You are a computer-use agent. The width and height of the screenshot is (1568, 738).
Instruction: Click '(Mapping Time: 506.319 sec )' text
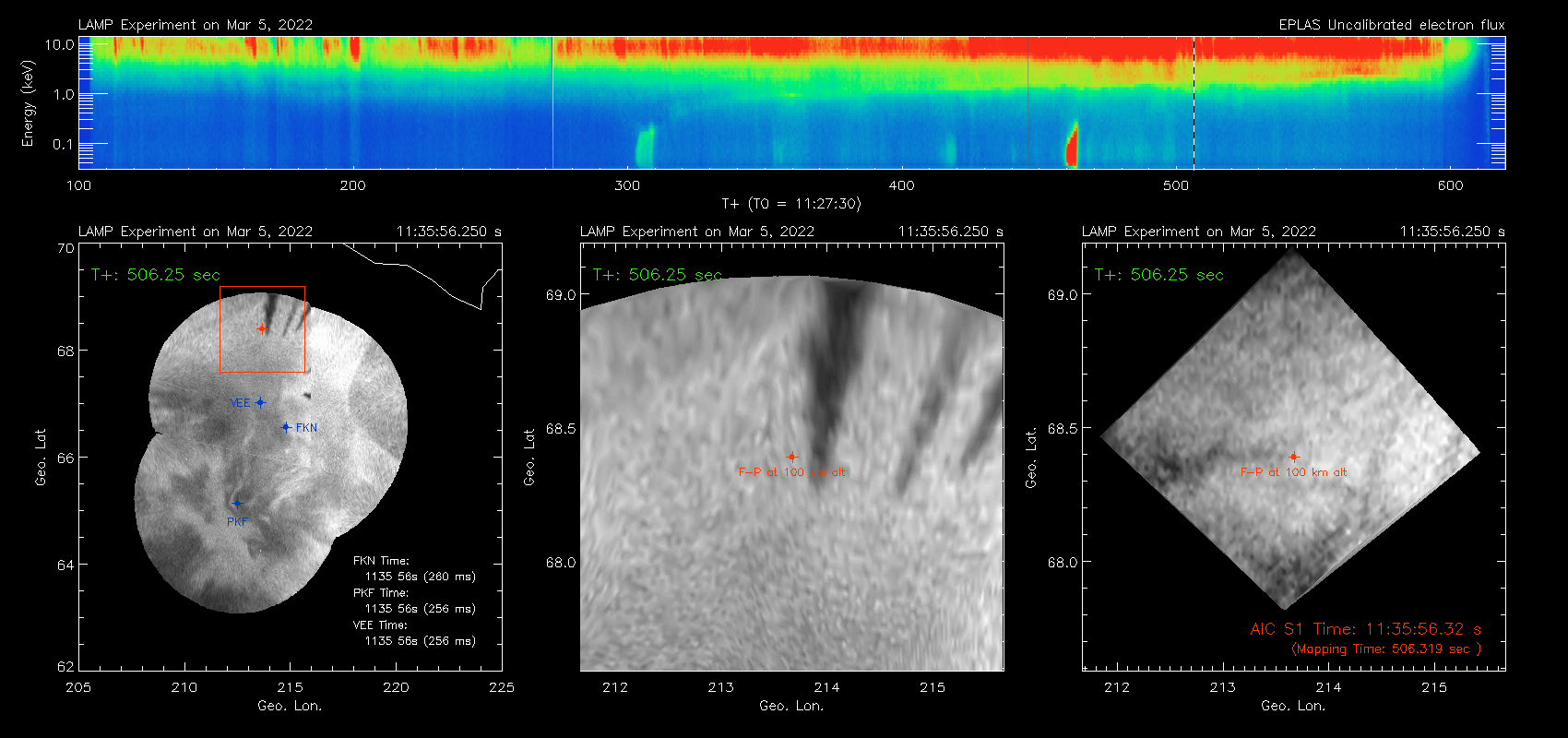(1386, 649)
